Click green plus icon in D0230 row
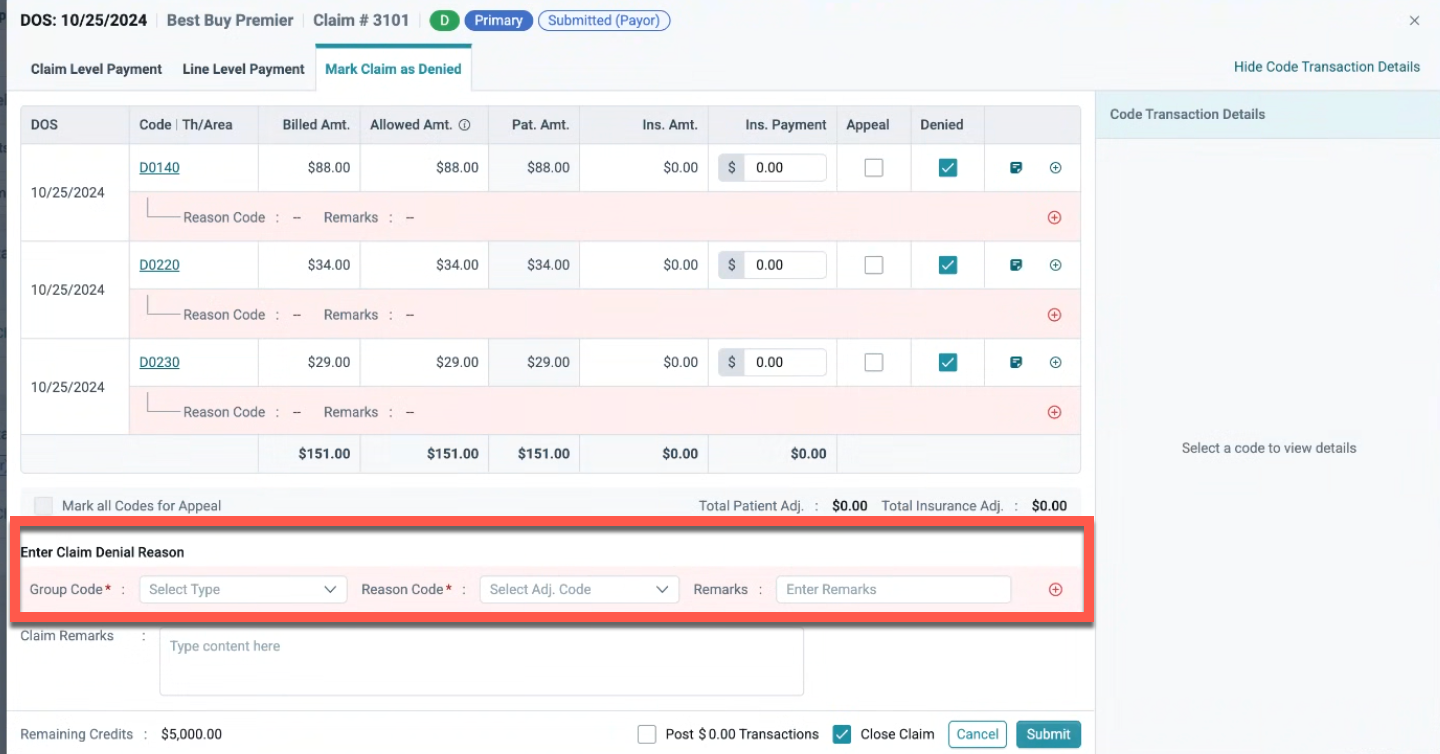 (1055, 362)
